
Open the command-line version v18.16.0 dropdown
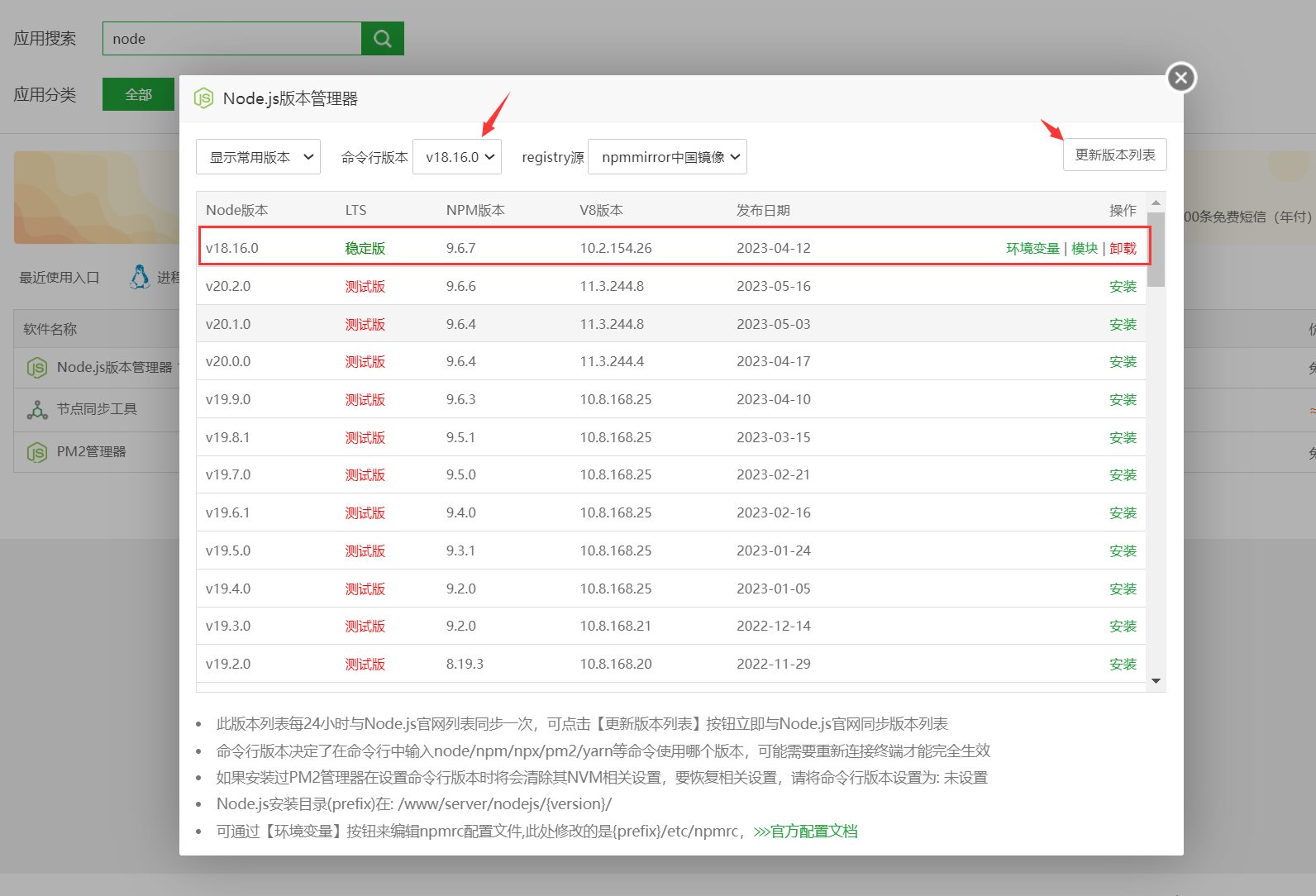click(457, 157)
